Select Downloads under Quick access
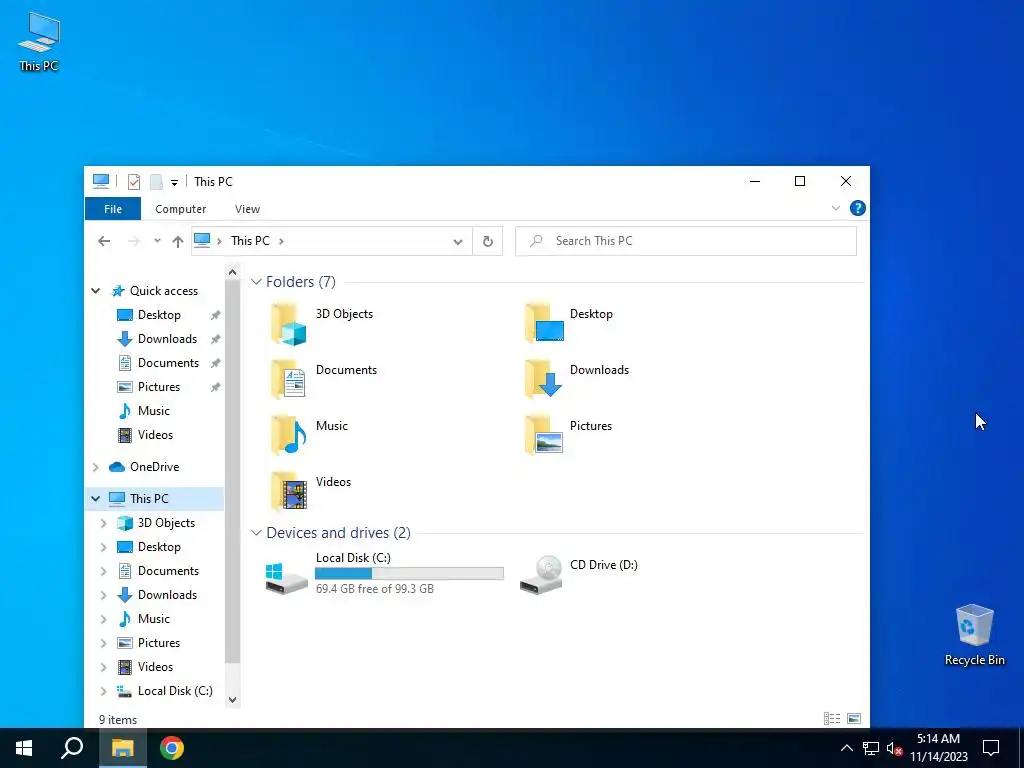Image resolution: width=1024 pixels, height=768 pixels. (x=167, y=339)
